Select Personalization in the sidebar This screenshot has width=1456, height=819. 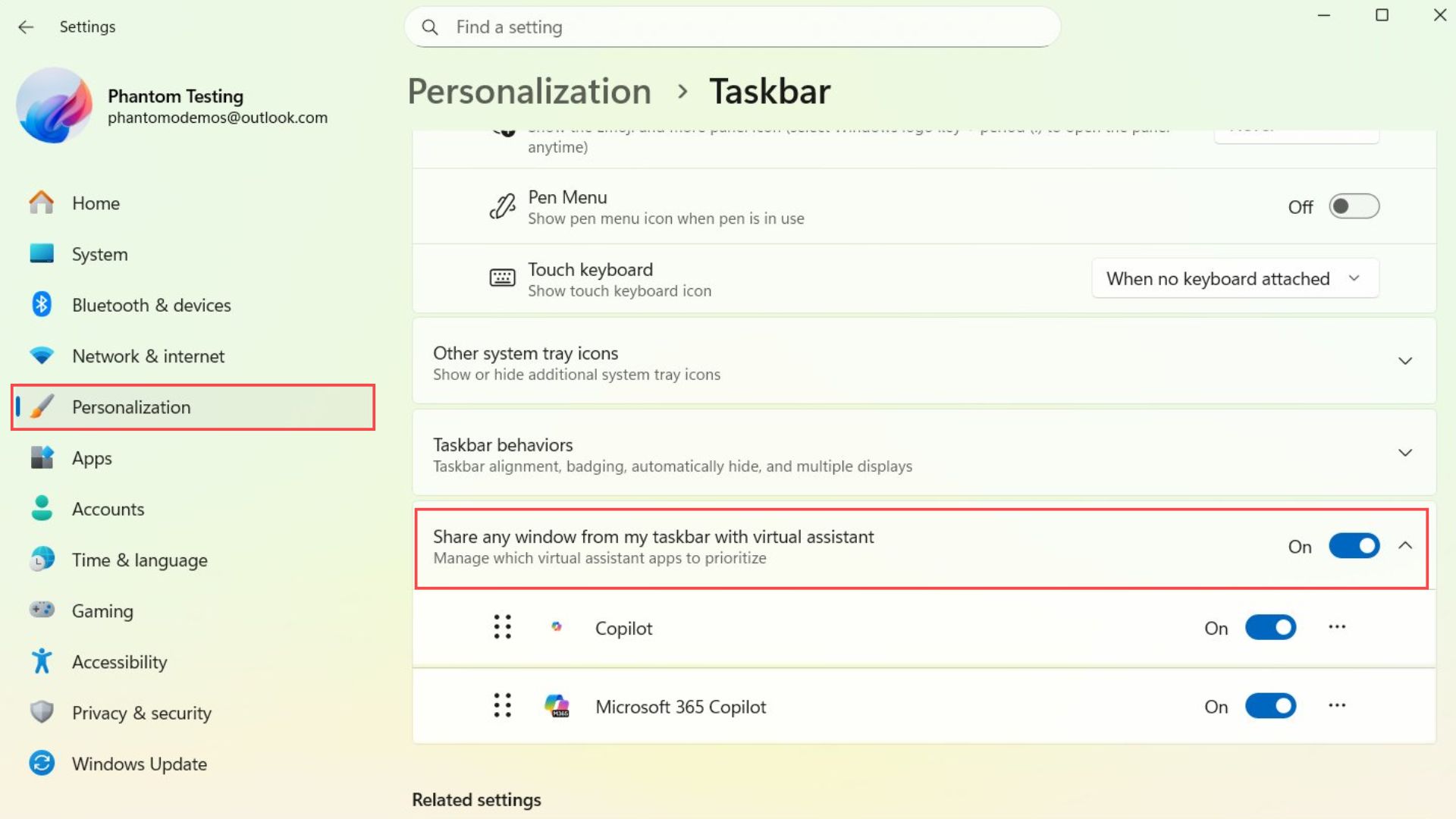pyautogui.click(x=131, y=407)
